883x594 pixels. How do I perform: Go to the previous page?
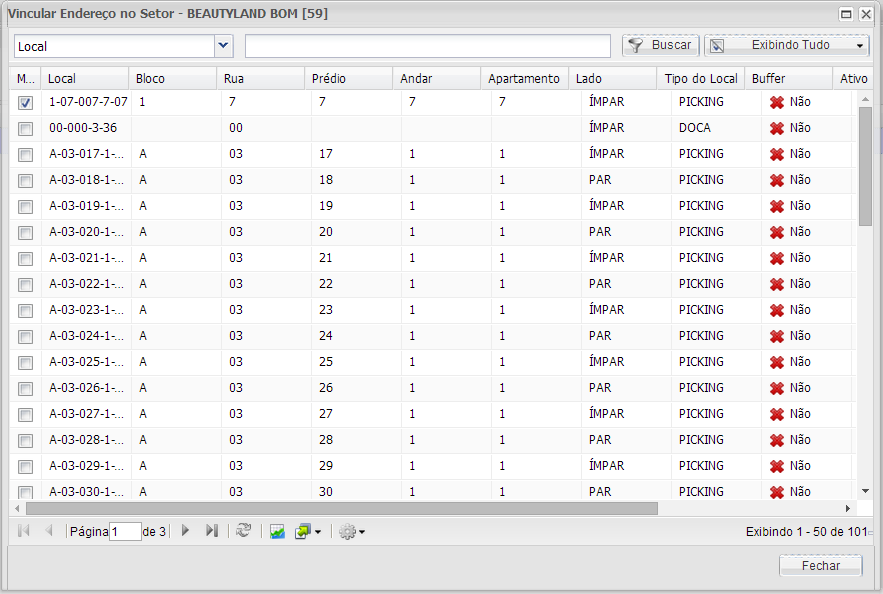(x=49, y=530)
